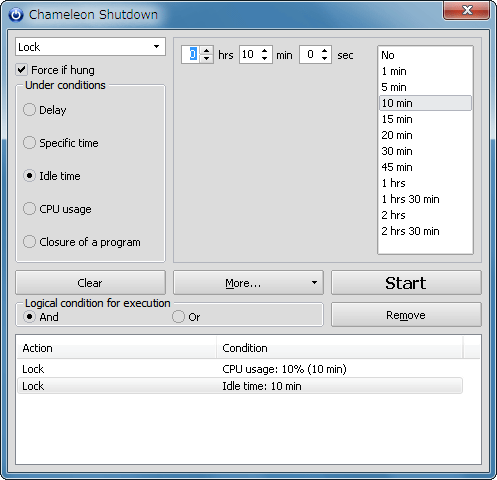Increase the hours spinner value

tap(207, 50)
